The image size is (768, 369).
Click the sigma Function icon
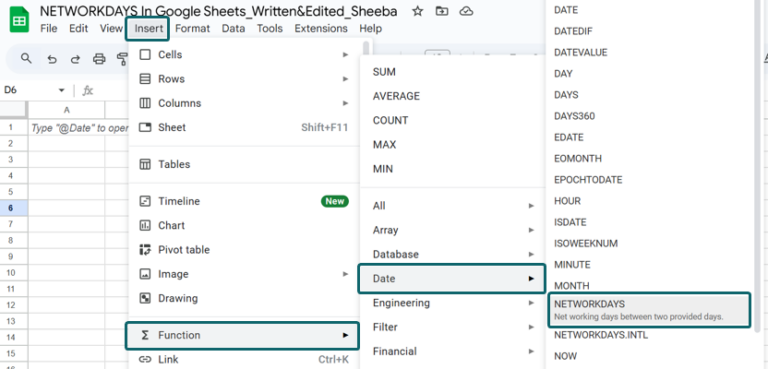[145, 335]
